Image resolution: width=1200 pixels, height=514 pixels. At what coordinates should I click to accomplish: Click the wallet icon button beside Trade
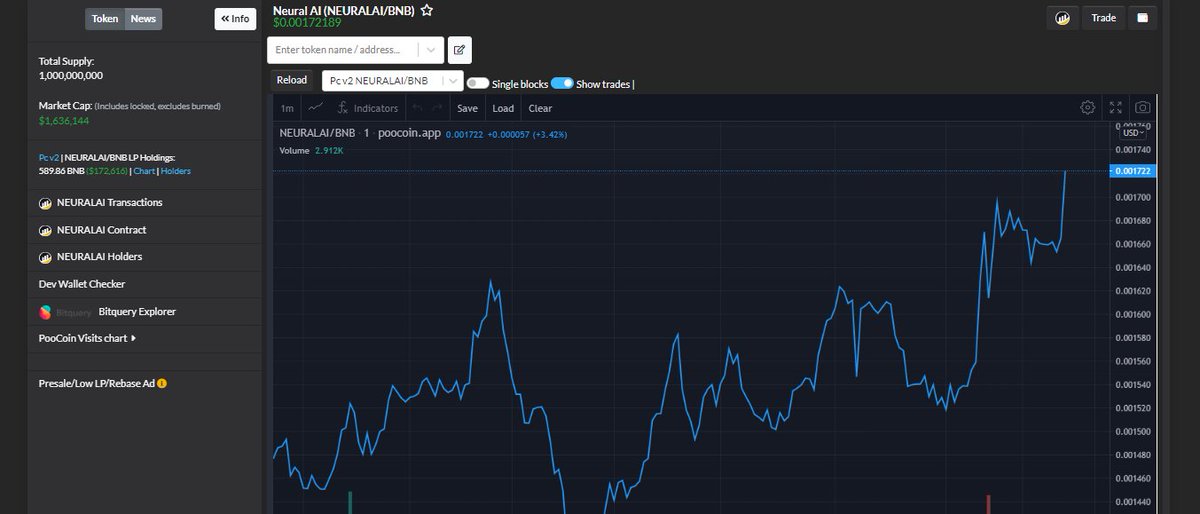click(x=1143, y=18)
